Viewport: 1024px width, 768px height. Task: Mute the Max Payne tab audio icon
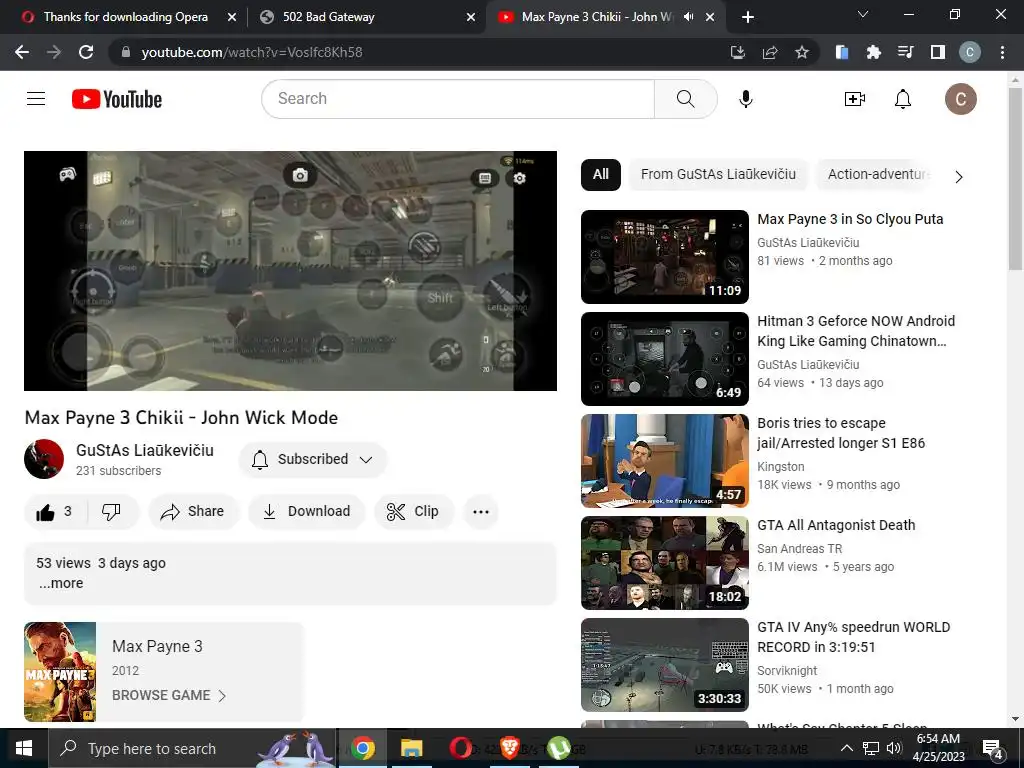coord(688,17)
